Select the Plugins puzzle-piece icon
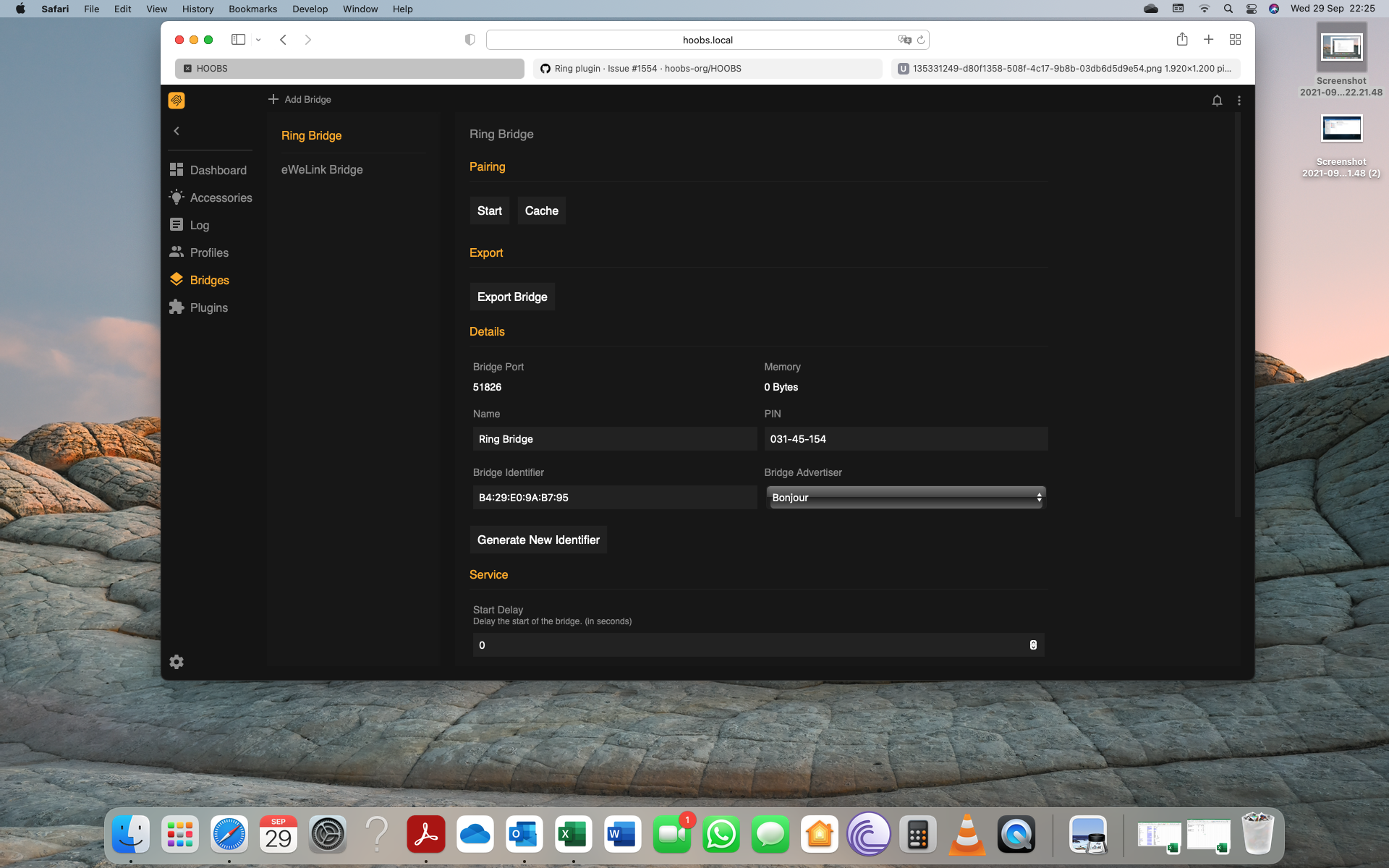1389x868 pixels. click(x=177, y=307)
